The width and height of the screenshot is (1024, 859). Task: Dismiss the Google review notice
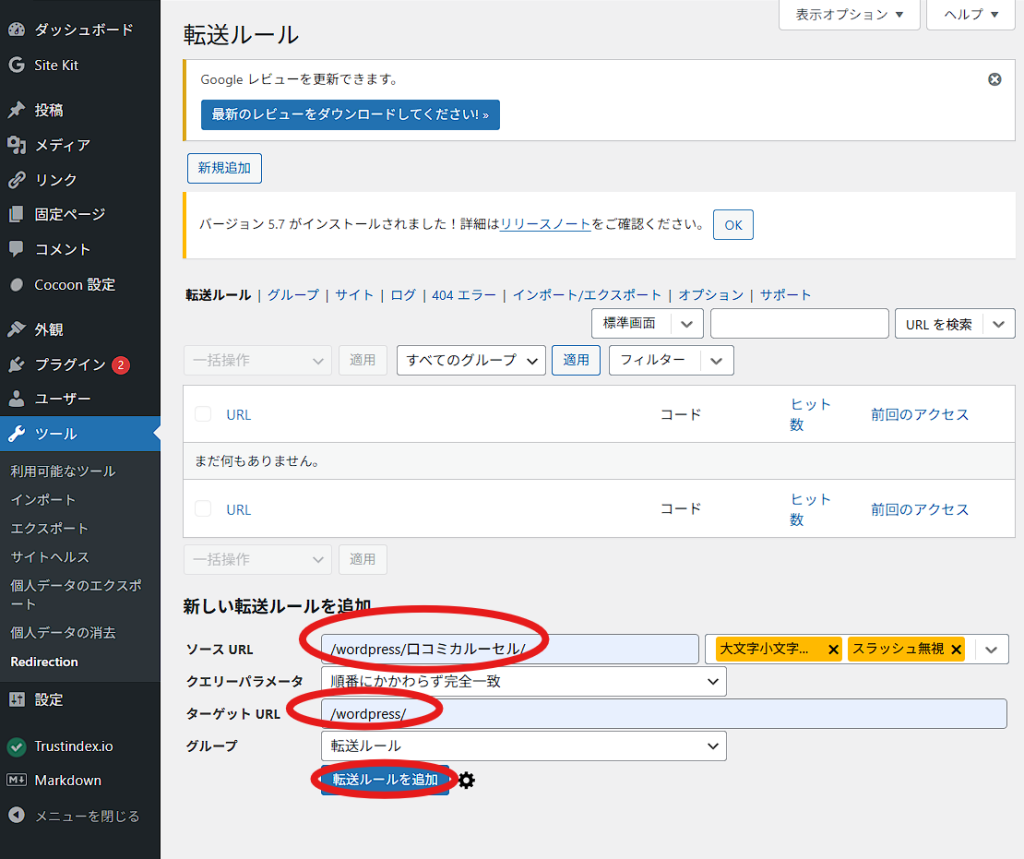[x=995, y=79]
